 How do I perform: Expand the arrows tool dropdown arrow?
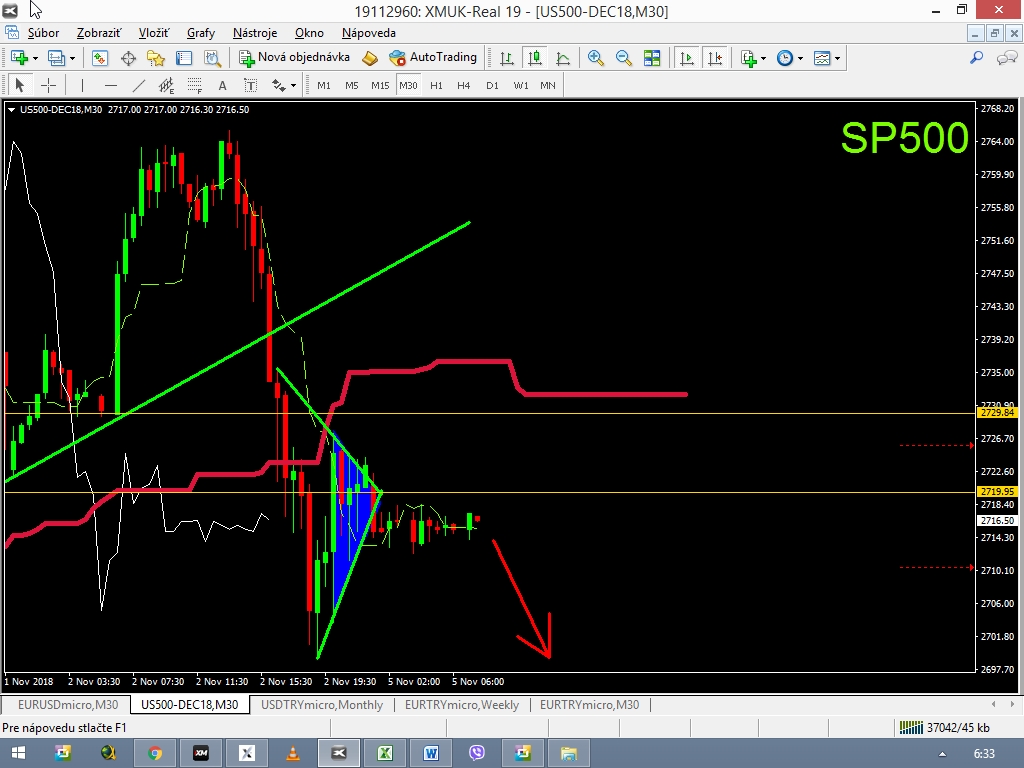(x=293, y=86)
